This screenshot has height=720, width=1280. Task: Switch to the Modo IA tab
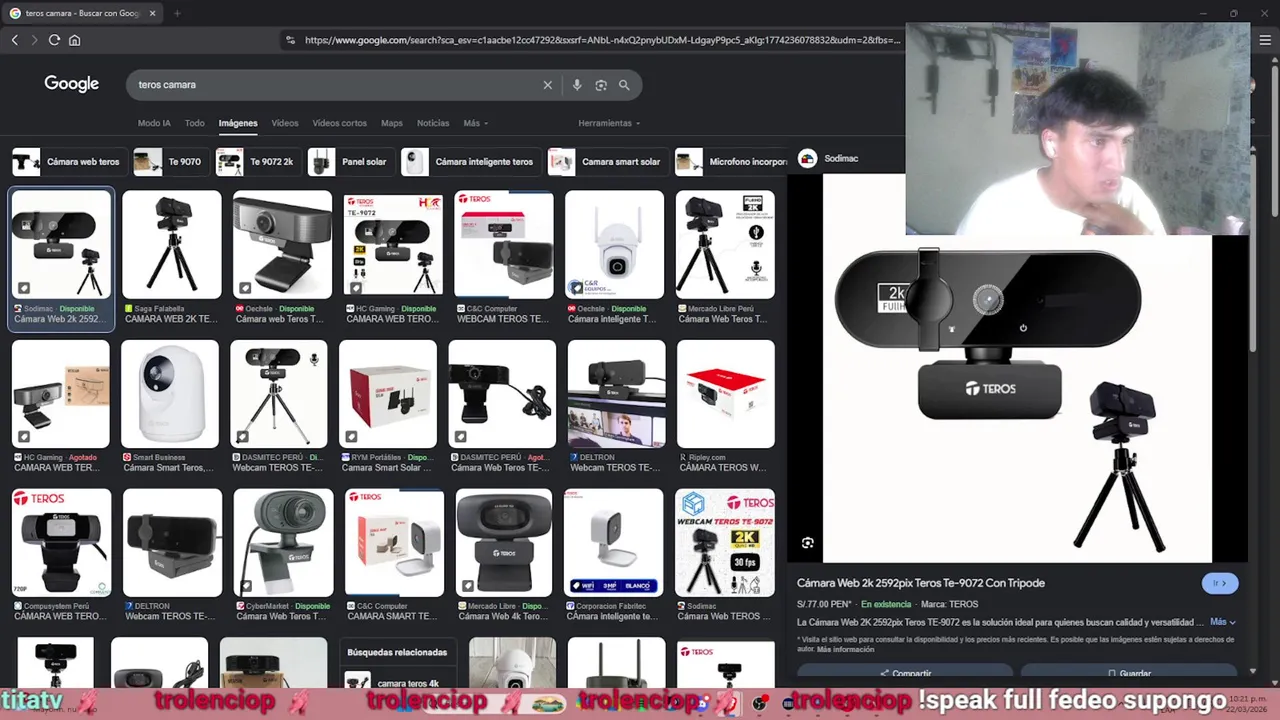pyautogui.click(x=154, y=123)
